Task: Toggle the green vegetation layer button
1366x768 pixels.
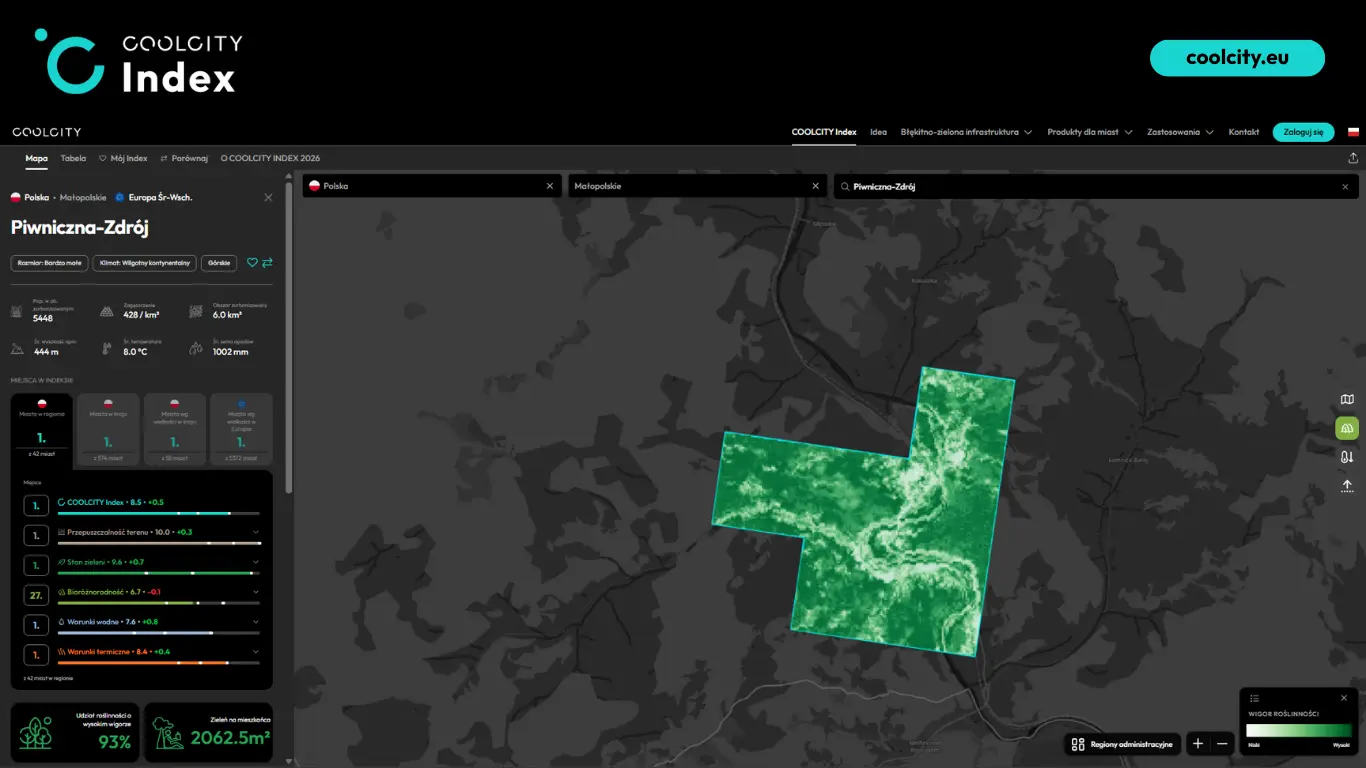Action: 1347,428
